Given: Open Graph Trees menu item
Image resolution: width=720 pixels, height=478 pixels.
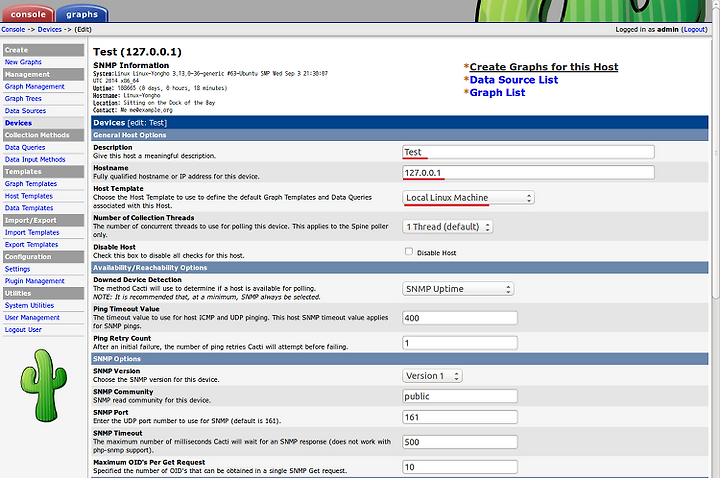Looking at the screenshot, I should 23,99.
